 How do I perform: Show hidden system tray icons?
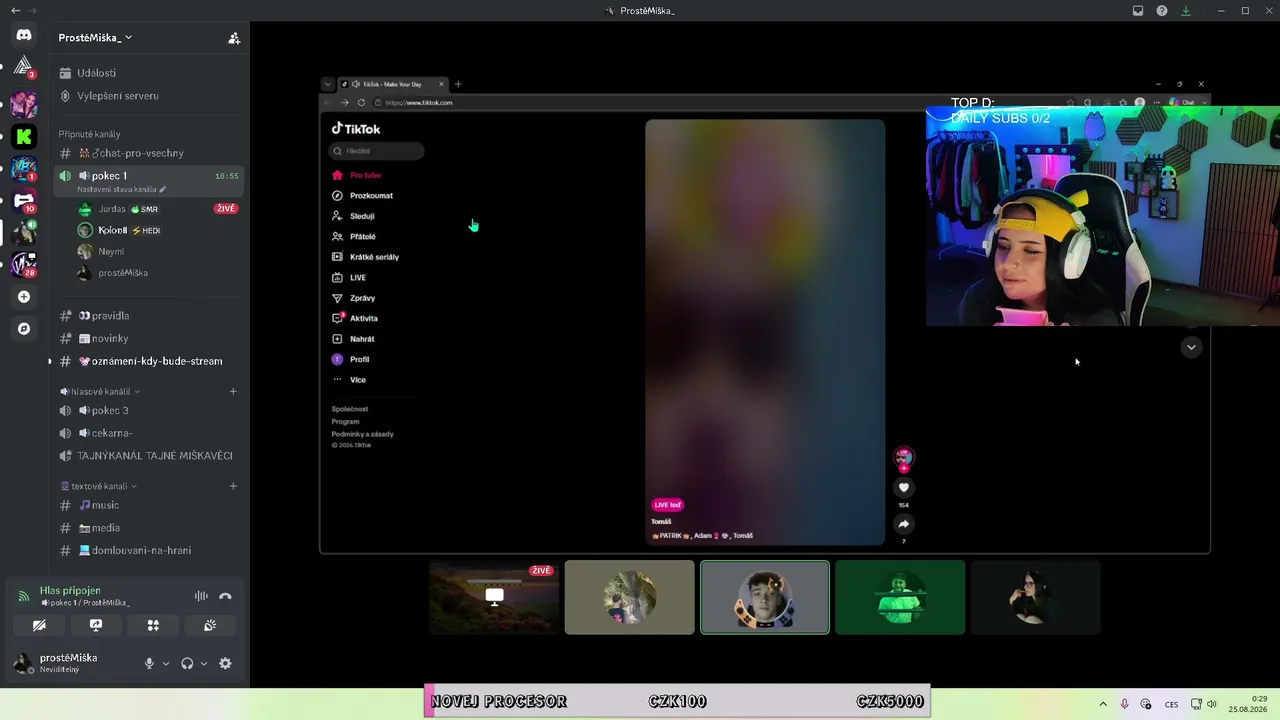click(x=1103, y=704)
